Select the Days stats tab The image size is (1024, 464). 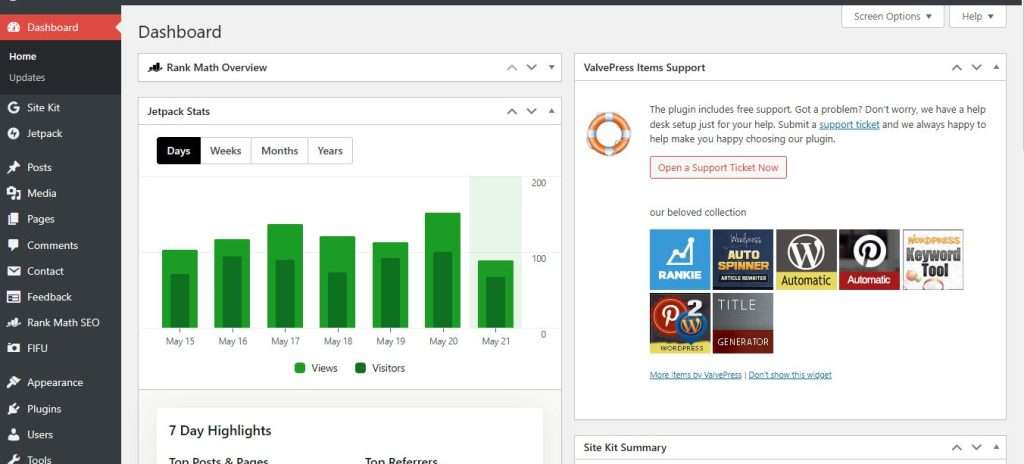pos(178,151)
